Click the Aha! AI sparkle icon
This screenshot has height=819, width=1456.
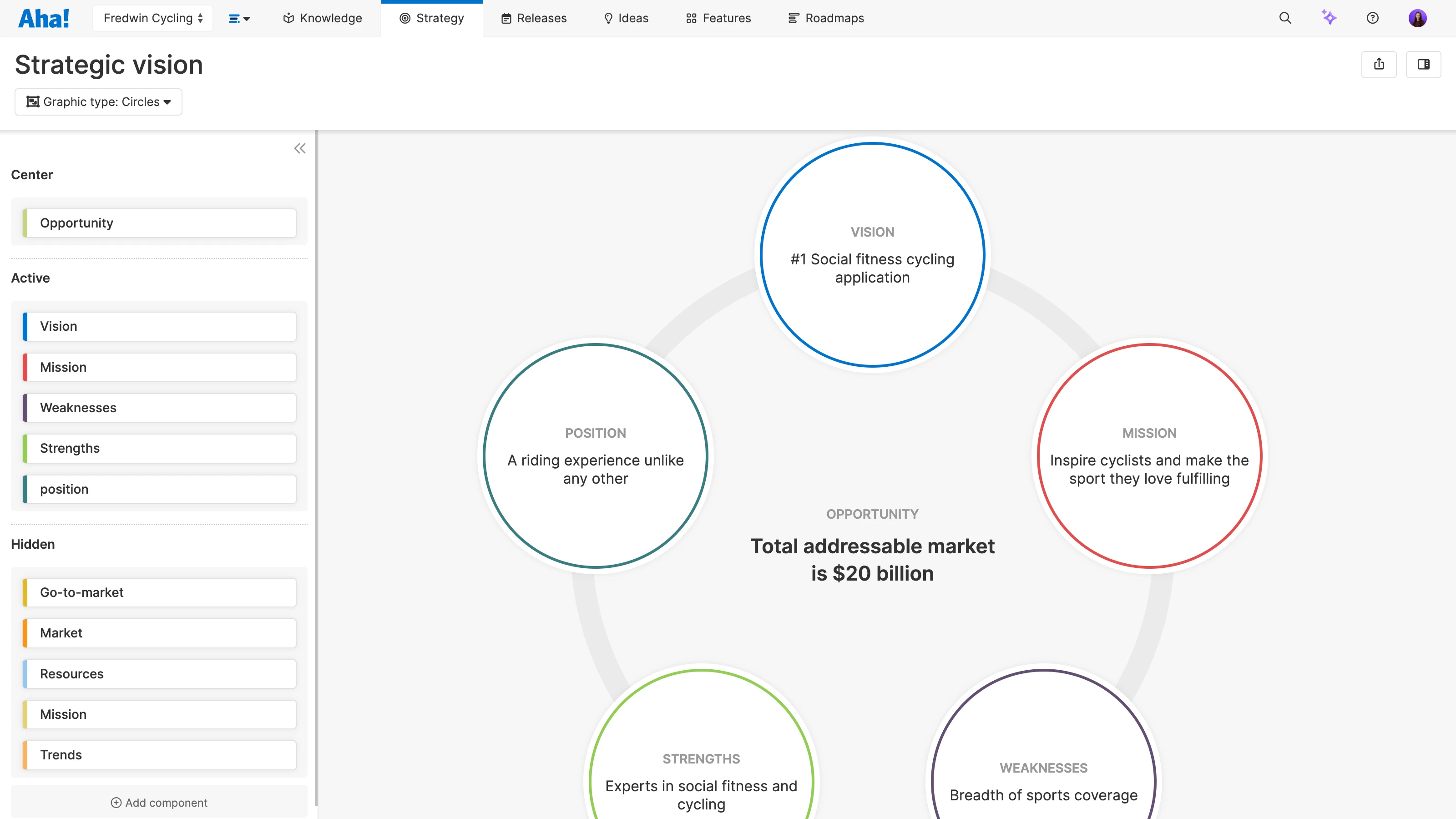click(x=1330, y=18)
